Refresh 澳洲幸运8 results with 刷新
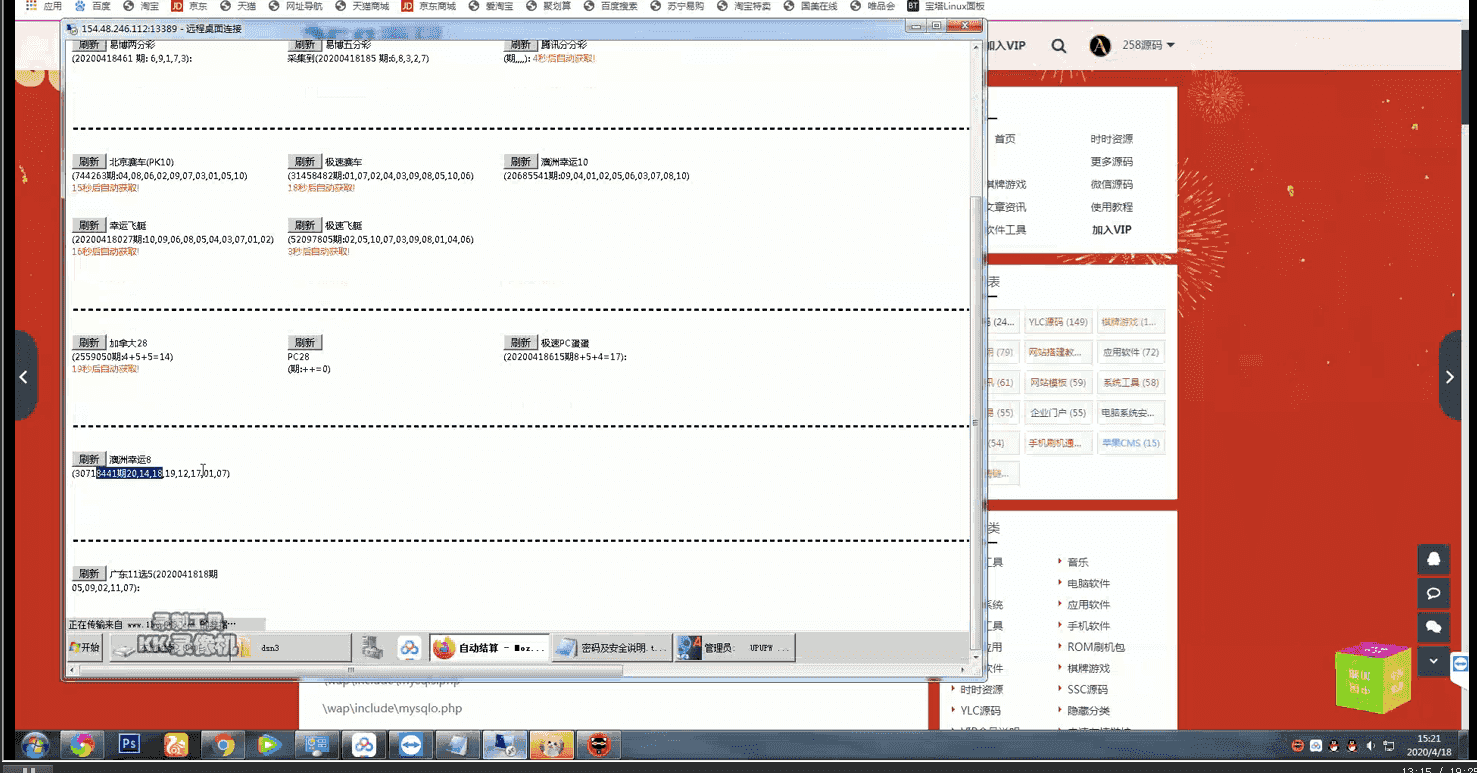Viewport: 1477px width, 773px height. (89, 459)
